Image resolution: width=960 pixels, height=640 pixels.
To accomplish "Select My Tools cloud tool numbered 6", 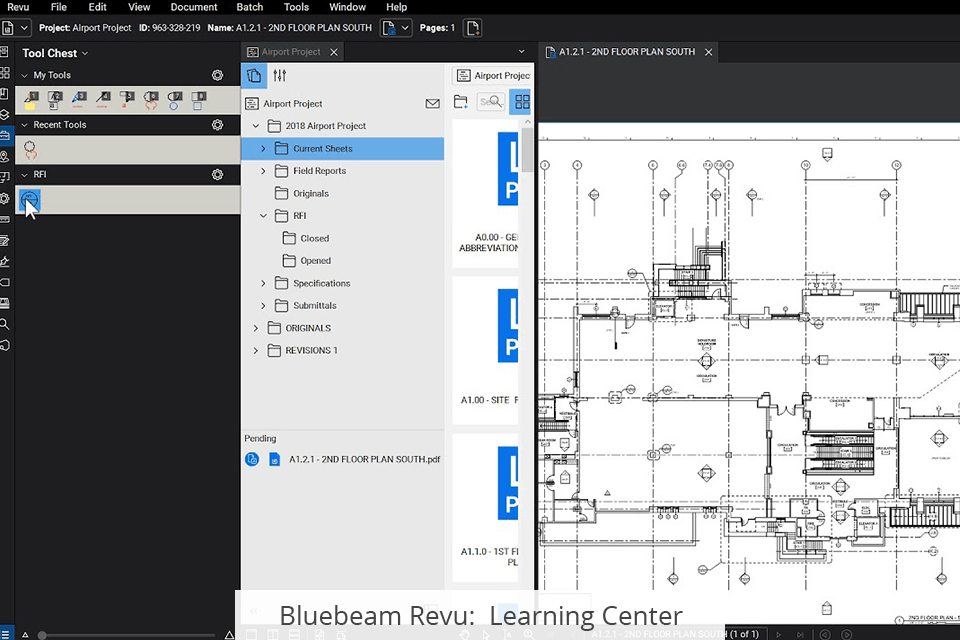I will [151, 100].
